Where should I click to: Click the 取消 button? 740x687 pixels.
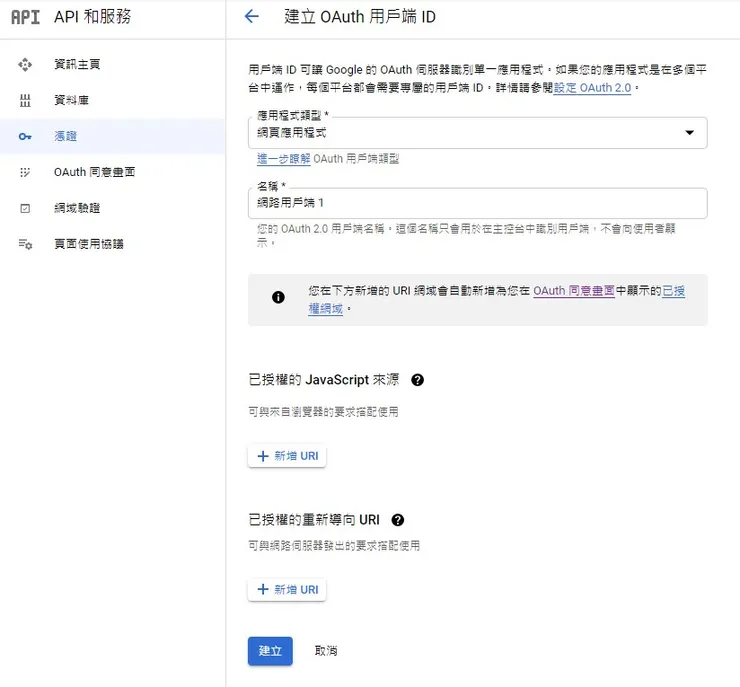tap(326, 651)
